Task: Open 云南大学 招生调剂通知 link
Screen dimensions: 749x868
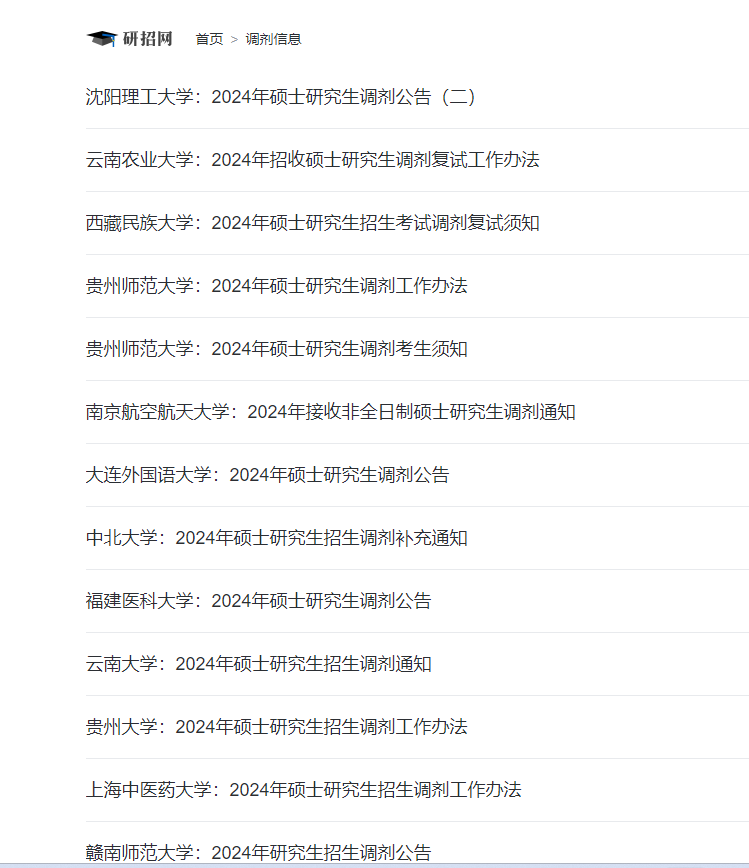Action: (259, 664)
